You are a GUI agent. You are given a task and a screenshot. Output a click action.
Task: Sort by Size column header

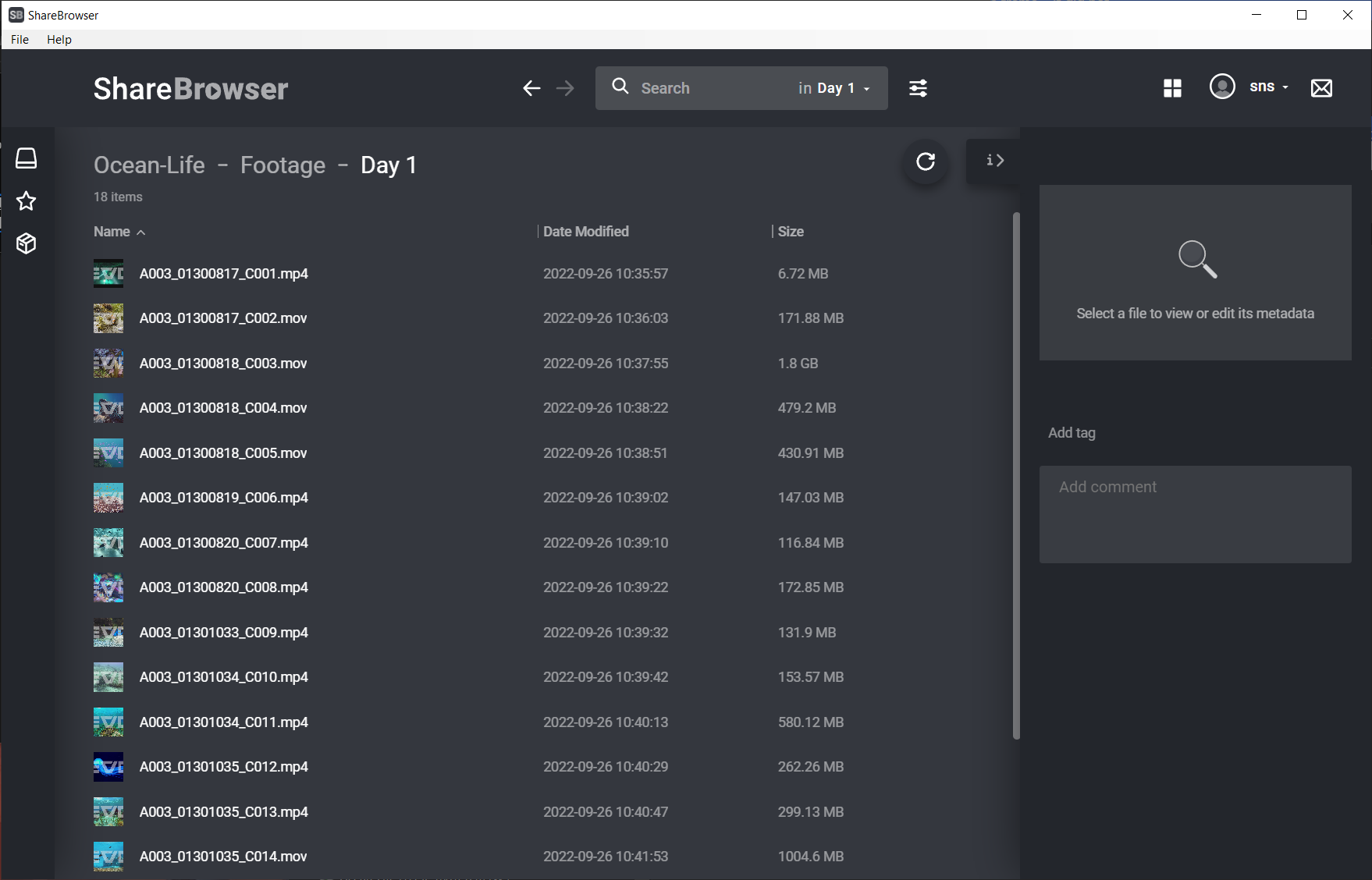791,232
